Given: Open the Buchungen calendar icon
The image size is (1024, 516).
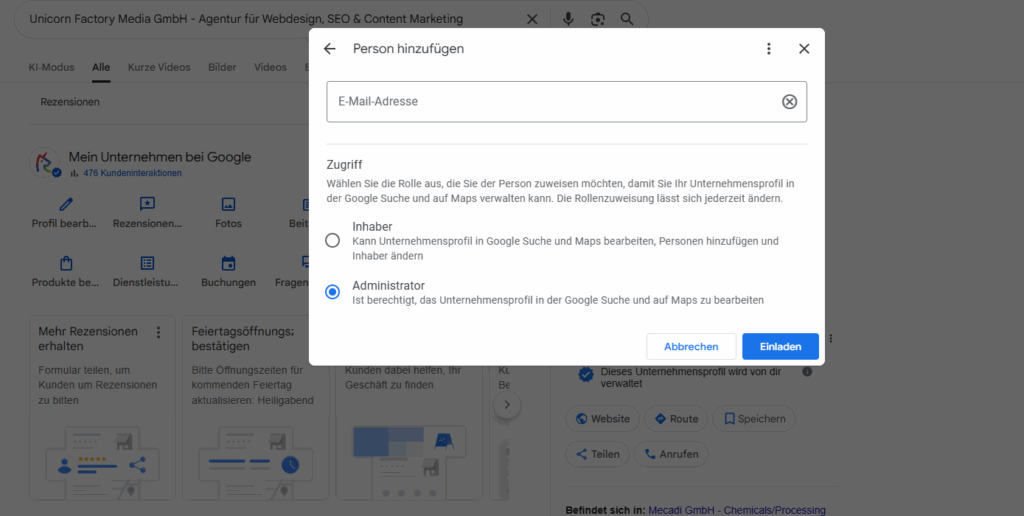Looking at the screenshot, I should [x=228, y=264].
